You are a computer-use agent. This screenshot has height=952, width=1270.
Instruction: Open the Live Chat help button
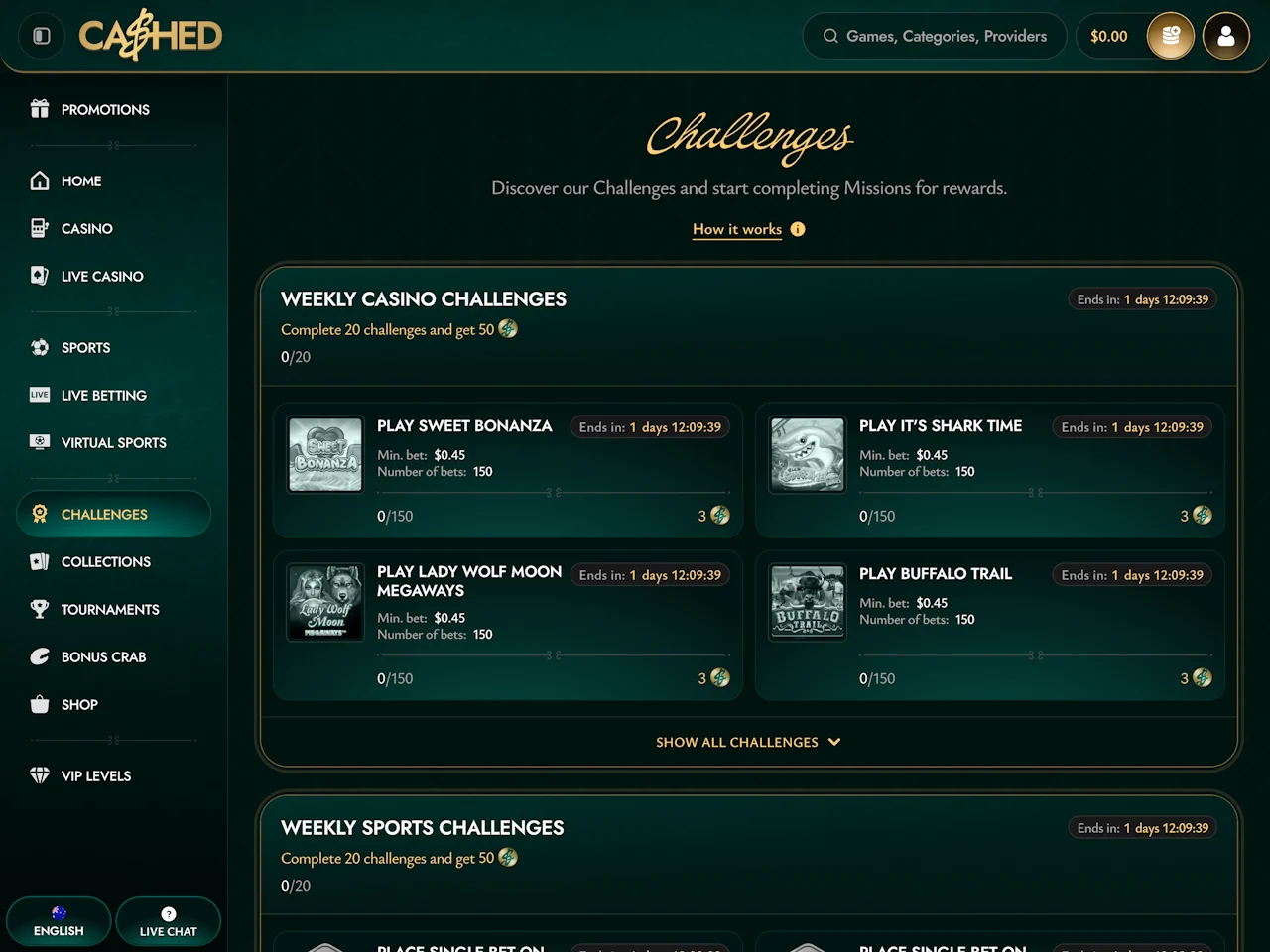168,921
